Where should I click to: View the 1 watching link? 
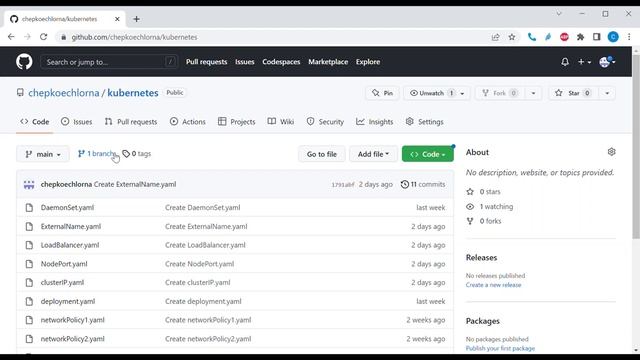pyautogui.click(x=490, y=207)
